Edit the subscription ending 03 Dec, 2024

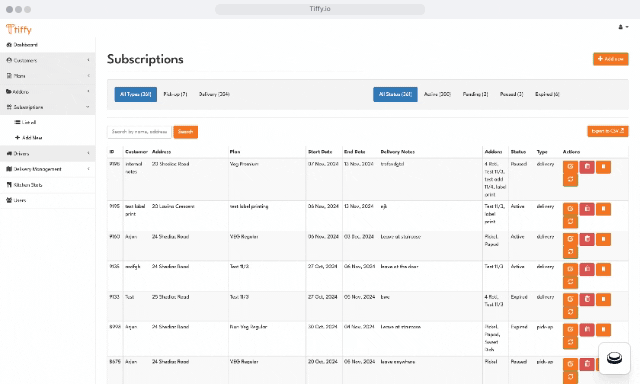pyautogui.click(x=570, y=239)
